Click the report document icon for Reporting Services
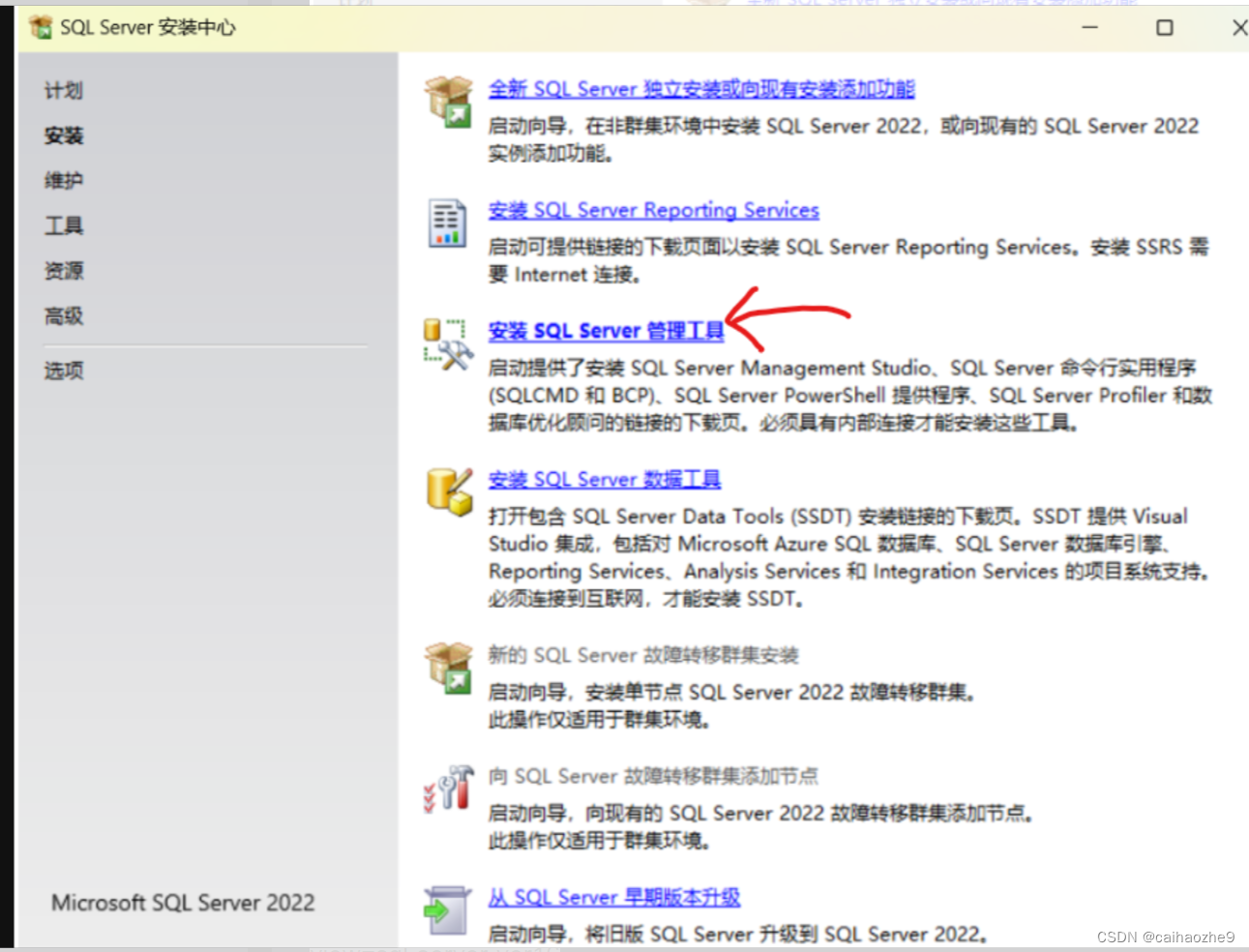The height and width of the screenshot is (952, 1249). tap(447, 223)
